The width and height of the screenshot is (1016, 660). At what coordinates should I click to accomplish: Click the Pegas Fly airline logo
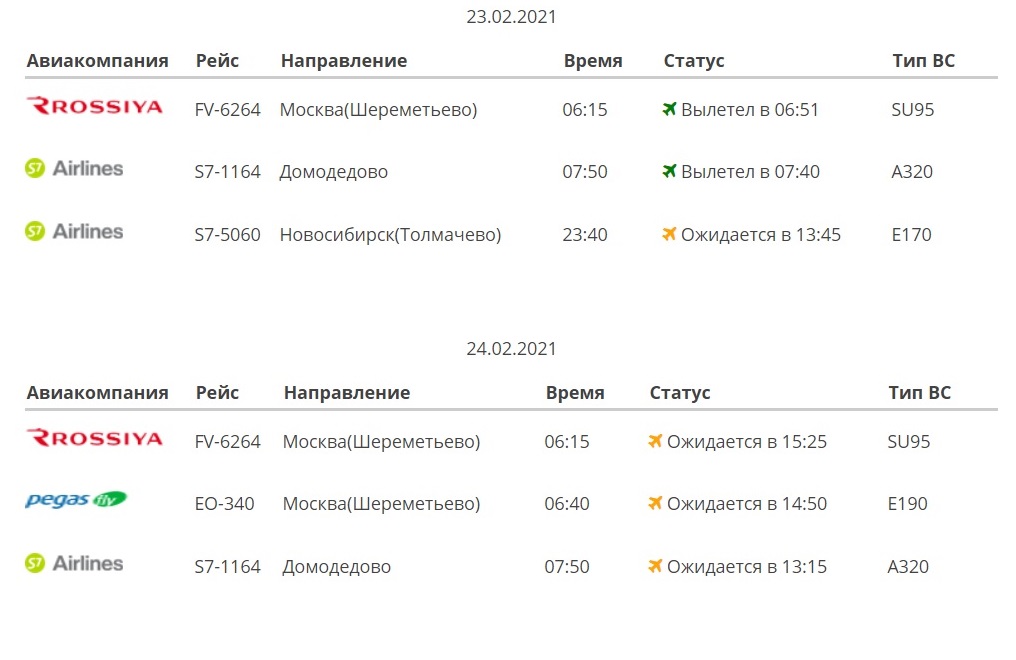[x=76, y=500]
